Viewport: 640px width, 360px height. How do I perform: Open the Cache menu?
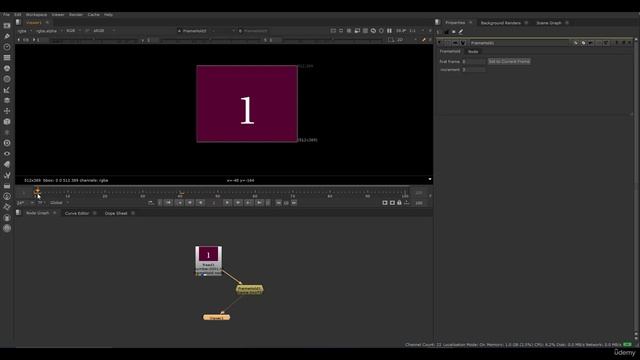click(x=93, y=15)
